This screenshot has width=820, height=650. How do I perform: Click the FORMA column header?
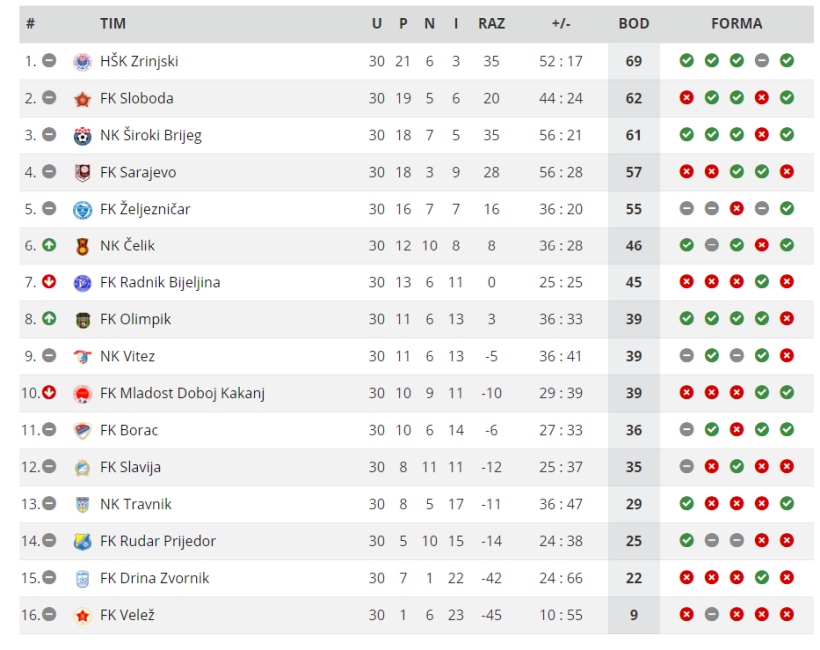coord(736,24)
